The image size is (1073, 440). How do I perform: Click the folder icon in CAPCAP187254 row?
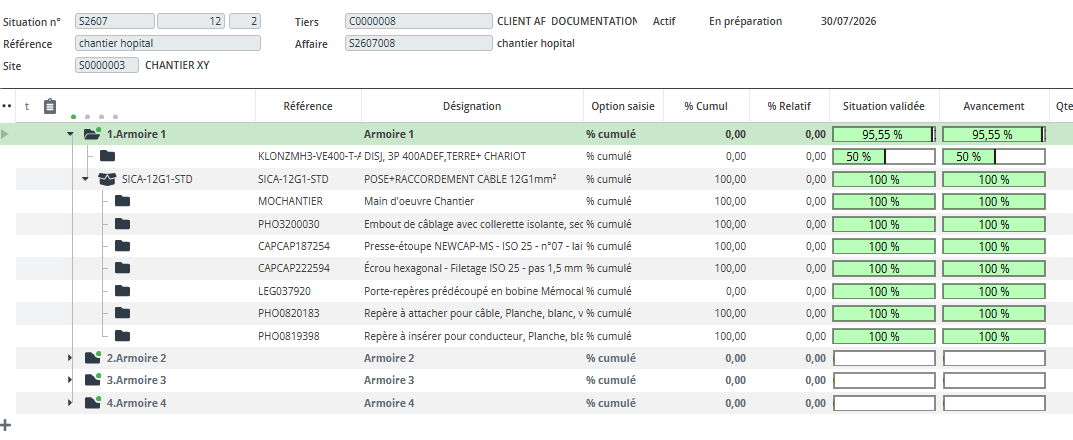(x=122, y=246)
